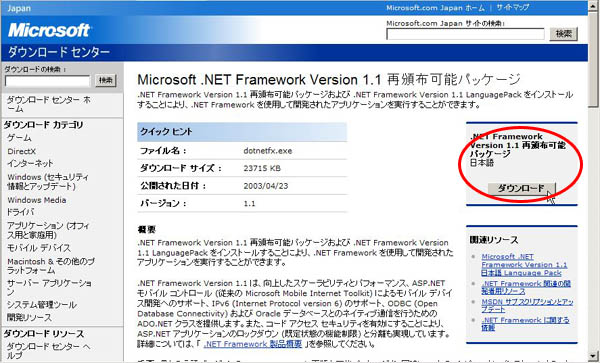Click the published date 2003/04/23
600x363 pixels.
266,186
